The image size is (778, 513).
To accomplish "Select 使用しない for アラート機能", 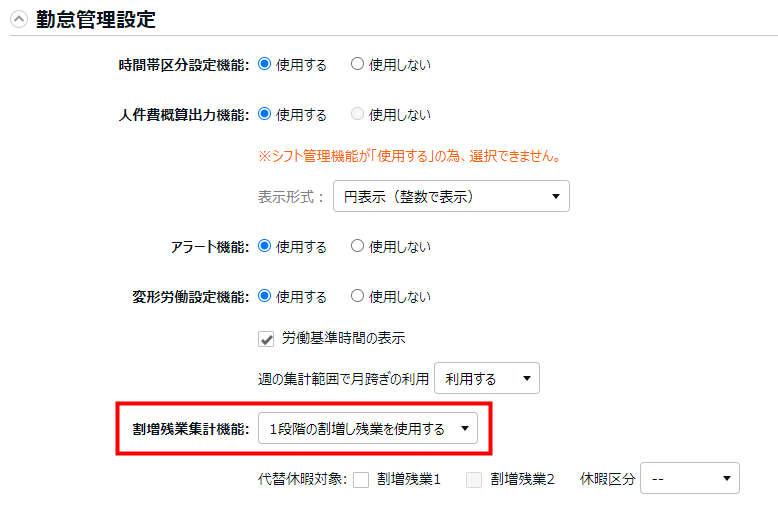I will [x=357, y=246].
